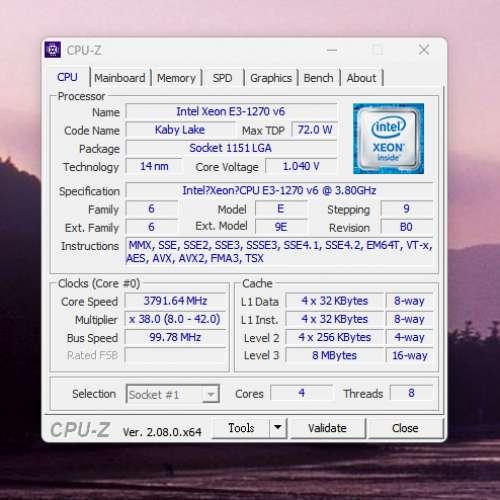This screenshot has width=500, height=500.
Task: Click the Instructions list text
Action: pyautogui.click(x=279, y=252)
